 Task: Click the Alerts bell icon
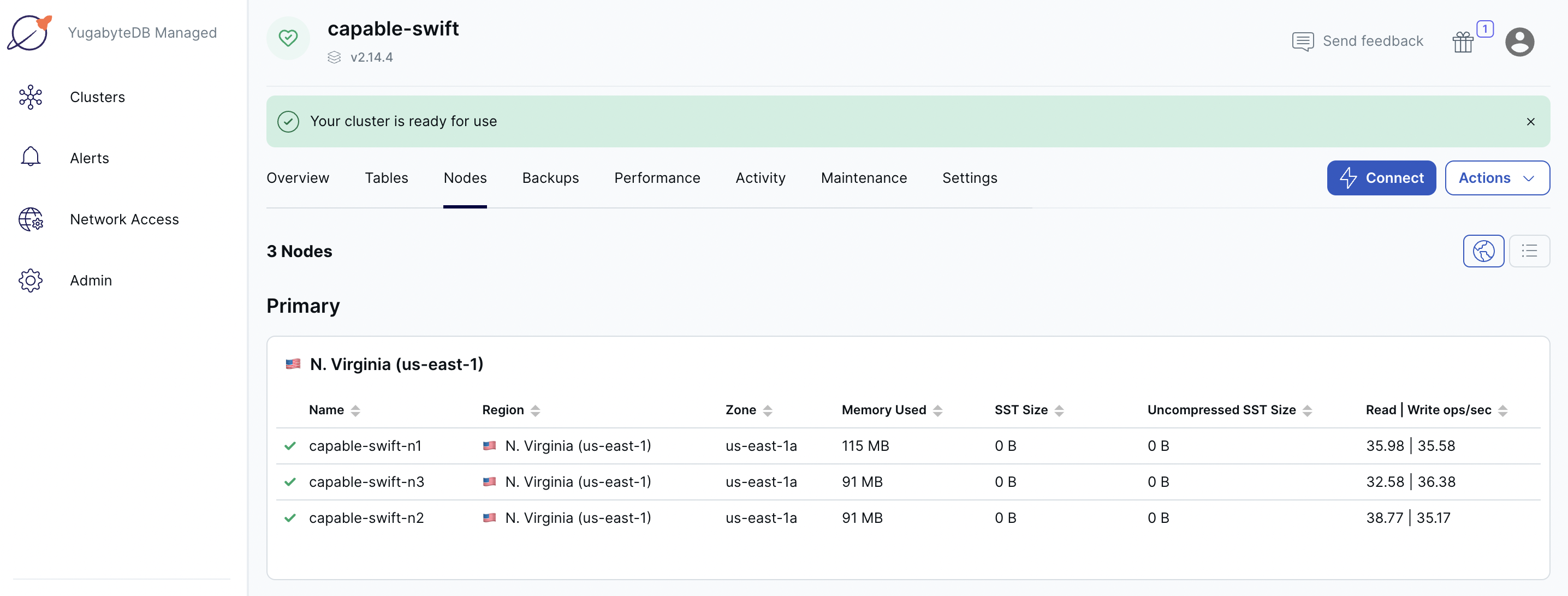pos(29,158)
